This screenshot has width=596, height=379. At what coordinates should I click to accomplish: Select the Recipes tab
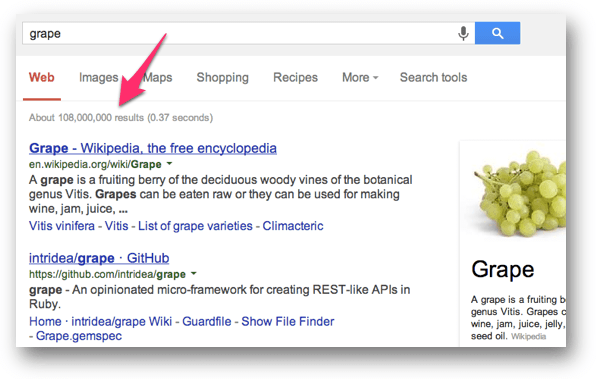tap(295, 78)
